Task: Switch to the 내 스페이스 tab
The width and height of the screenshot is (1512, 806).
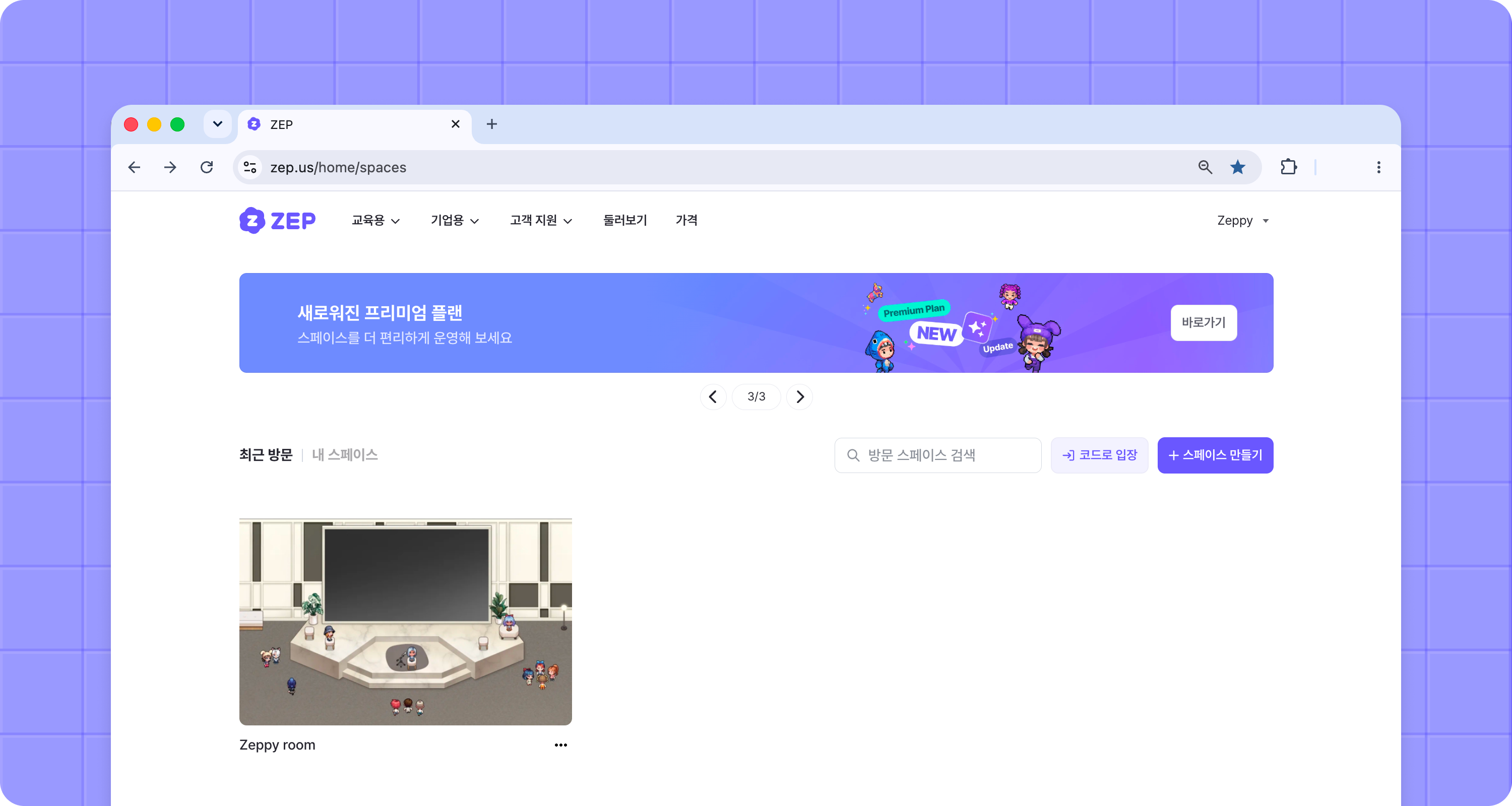Action: pyautogui.click(x=345, y=455)
